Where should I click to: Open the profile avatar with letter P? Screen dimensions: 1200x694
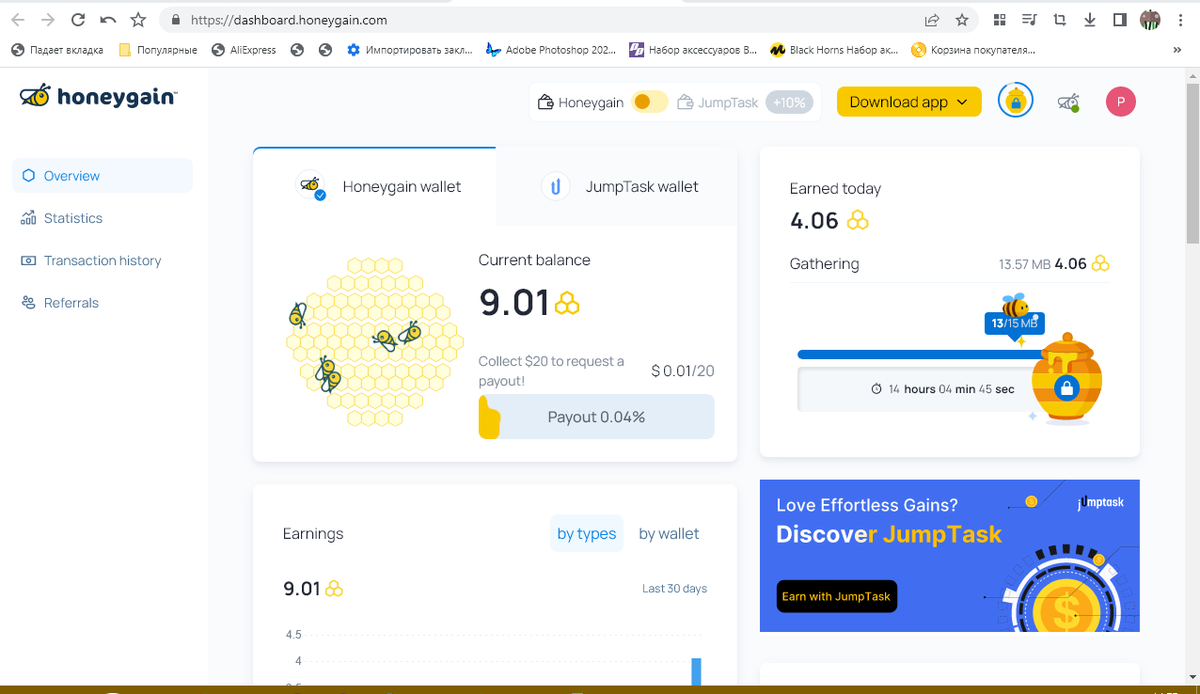point(1121,101)
